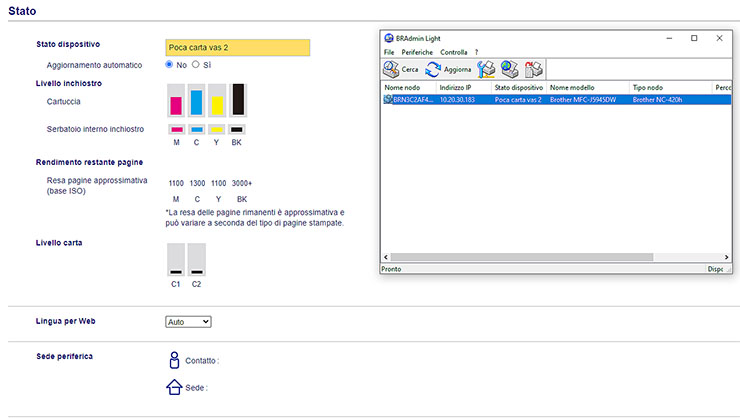This screenshot has width=740, height=418.
Task: Open the Controlla menu
Action: (x=453, y=52)
